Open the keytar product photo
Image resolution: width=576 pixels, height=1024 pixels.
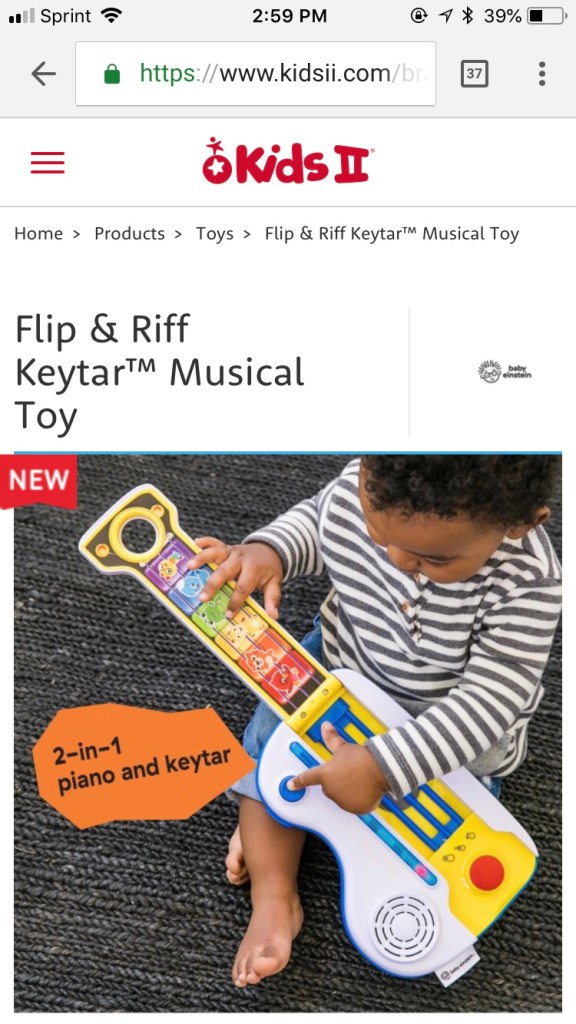point(288,733)
